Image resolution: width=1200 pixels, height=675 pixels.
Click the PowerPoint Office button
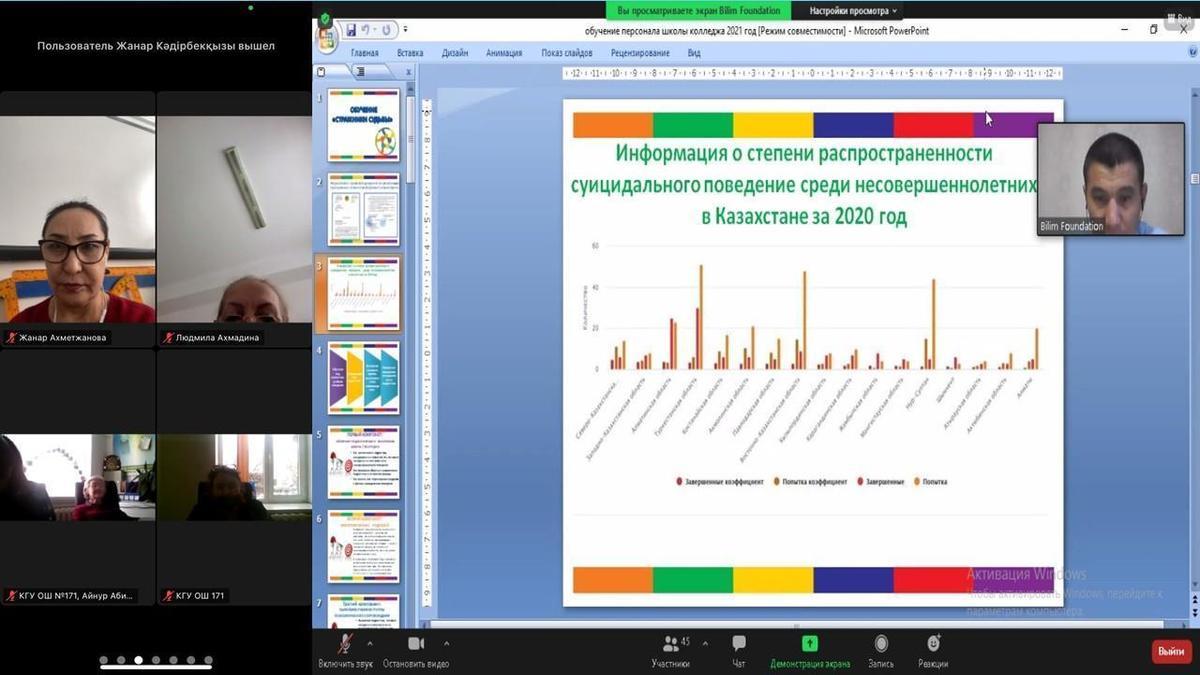click(x=327, y=38)
